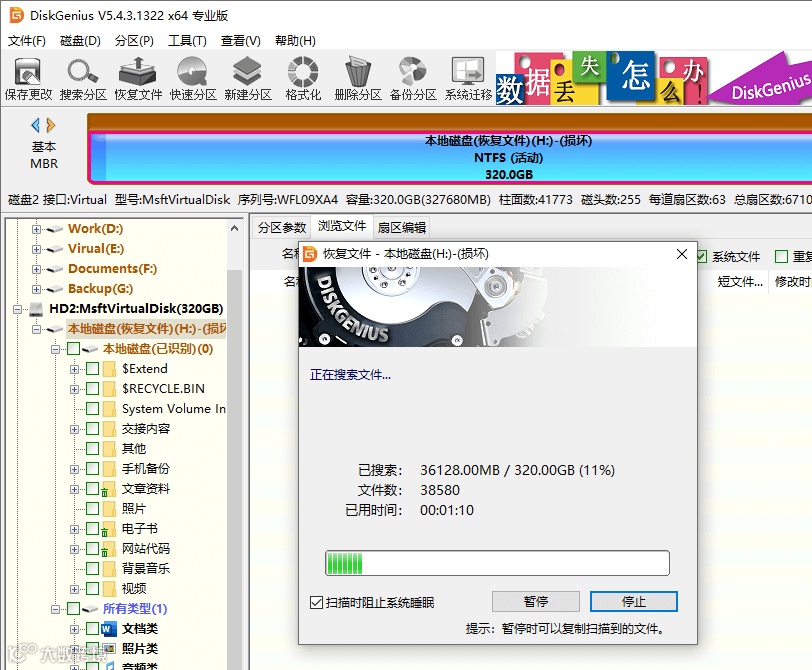Viewport: 812px width, 670px height.
Task: Expand the Work(D:) tree node
Action: (x=36, y=229)
